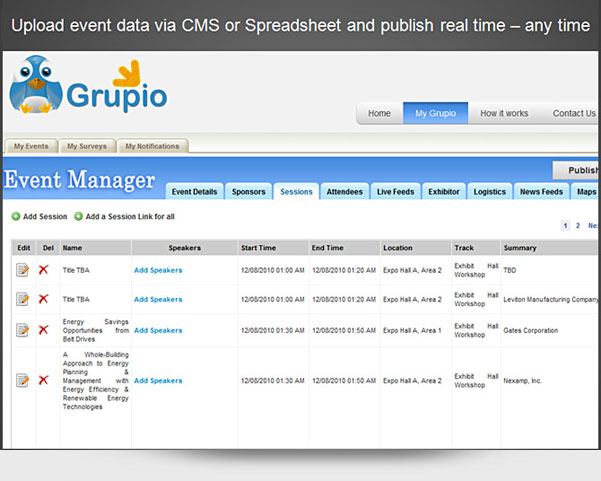Open the Event Details tab

click(x=194, y=192)
